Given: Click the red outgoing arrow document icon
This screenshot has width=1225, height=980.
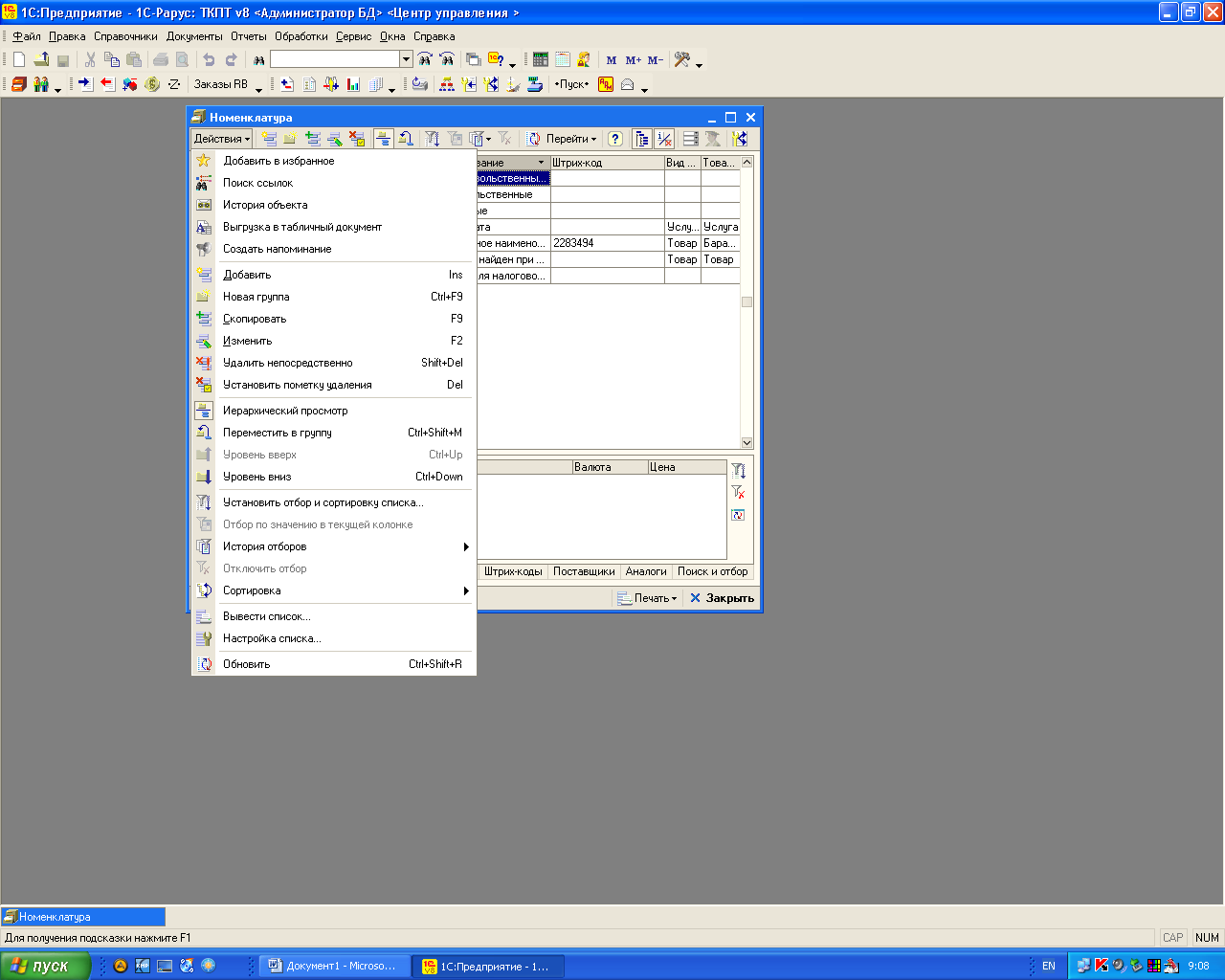Looking at the screenshot, I should tap(108, 84).
